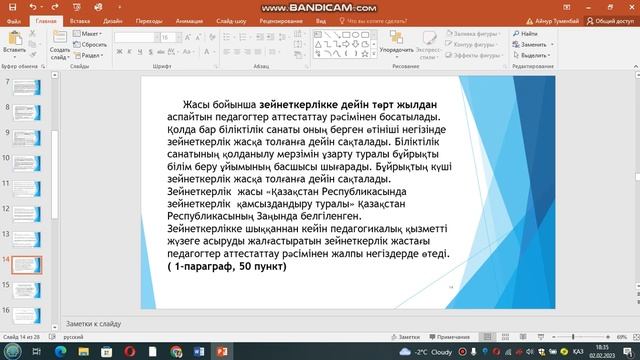Toggle italic formatting (К)
The width and height of the screenshot is (640, 360).
click(x=129, y=52)
